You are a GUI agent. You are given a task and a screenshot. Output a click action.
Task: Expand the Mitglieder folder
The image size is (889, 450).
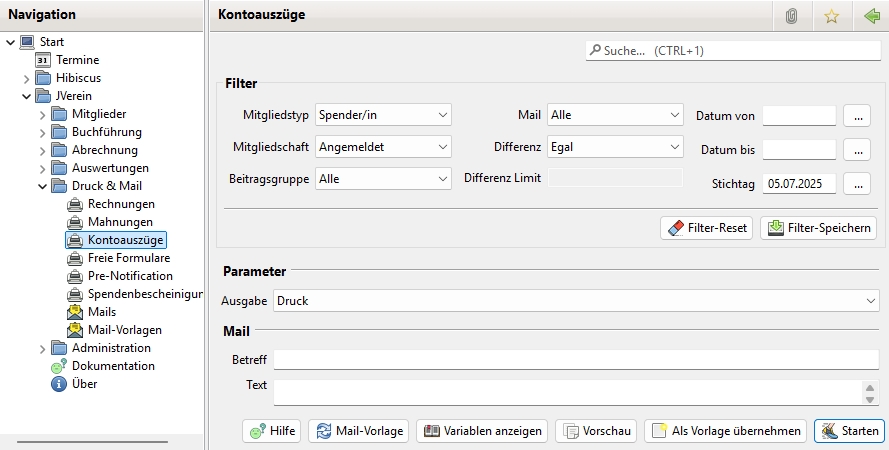[x=43, y=114]
